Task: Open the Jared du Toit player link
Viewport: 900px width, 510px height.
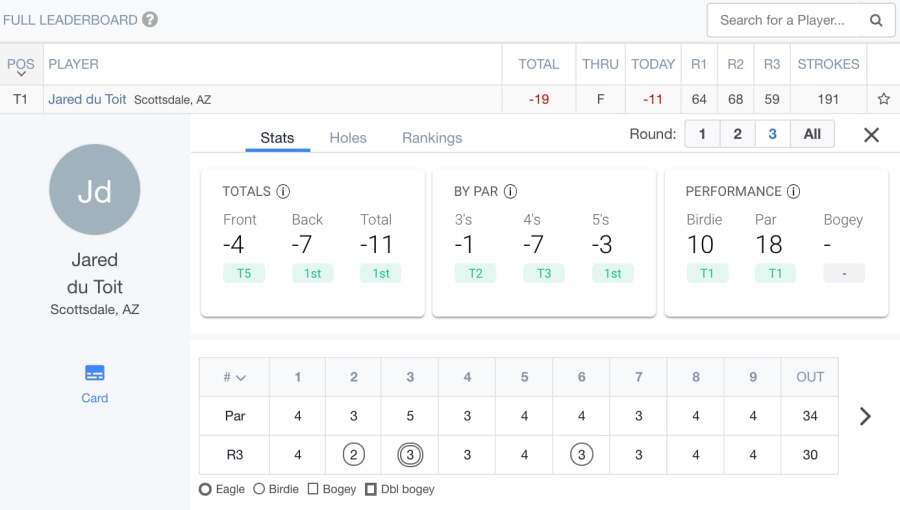Action: click(88, 99)
